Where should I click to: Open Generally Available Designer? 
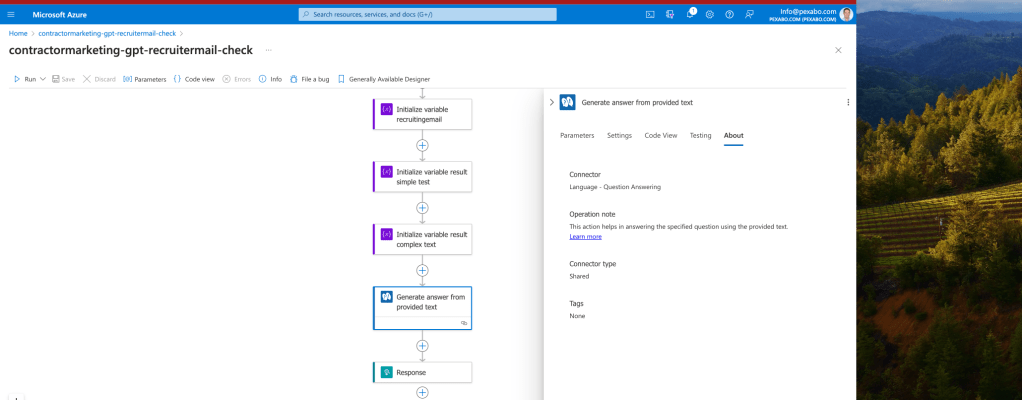click(383, 79)
